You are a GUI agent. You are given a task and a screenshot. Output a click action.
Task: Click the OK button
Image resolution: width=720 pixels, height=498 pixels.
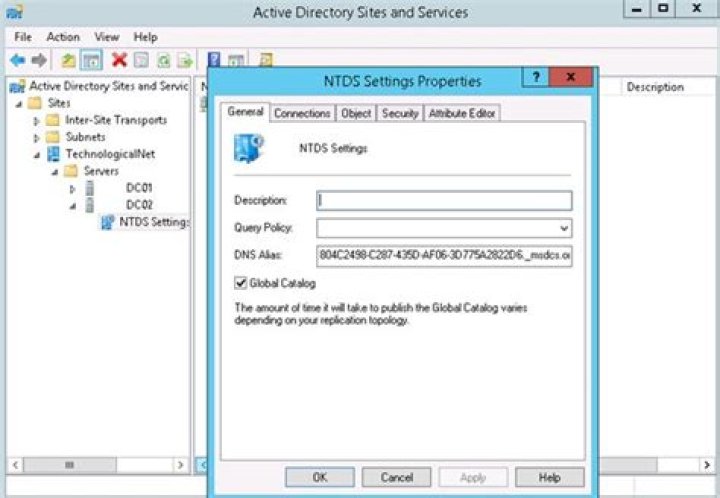[319, 477]
